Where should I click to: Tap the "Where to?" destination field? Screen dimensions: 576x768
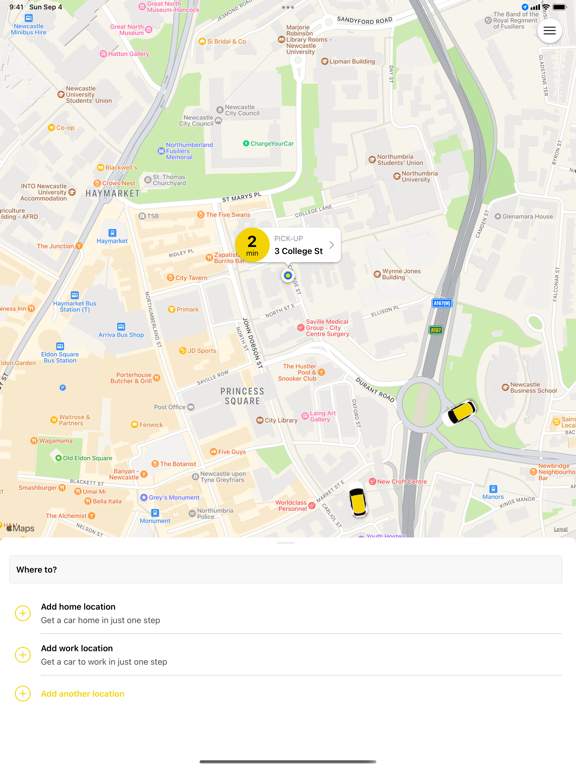pos(286,570)
